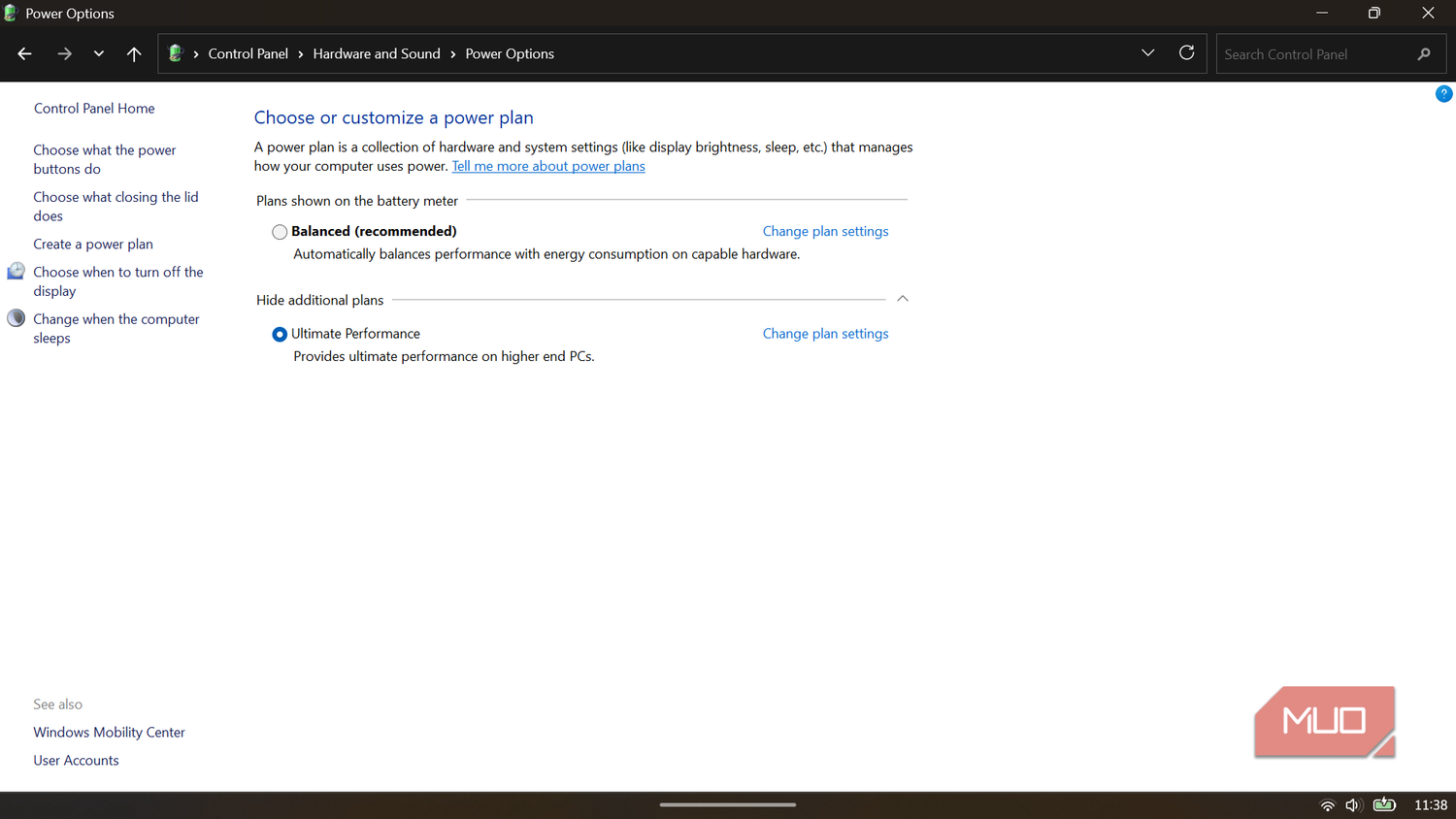Viewport: 1456px width, 819px height.
Task: Click Control Panel in the breadcrumb
Action: 248,53
